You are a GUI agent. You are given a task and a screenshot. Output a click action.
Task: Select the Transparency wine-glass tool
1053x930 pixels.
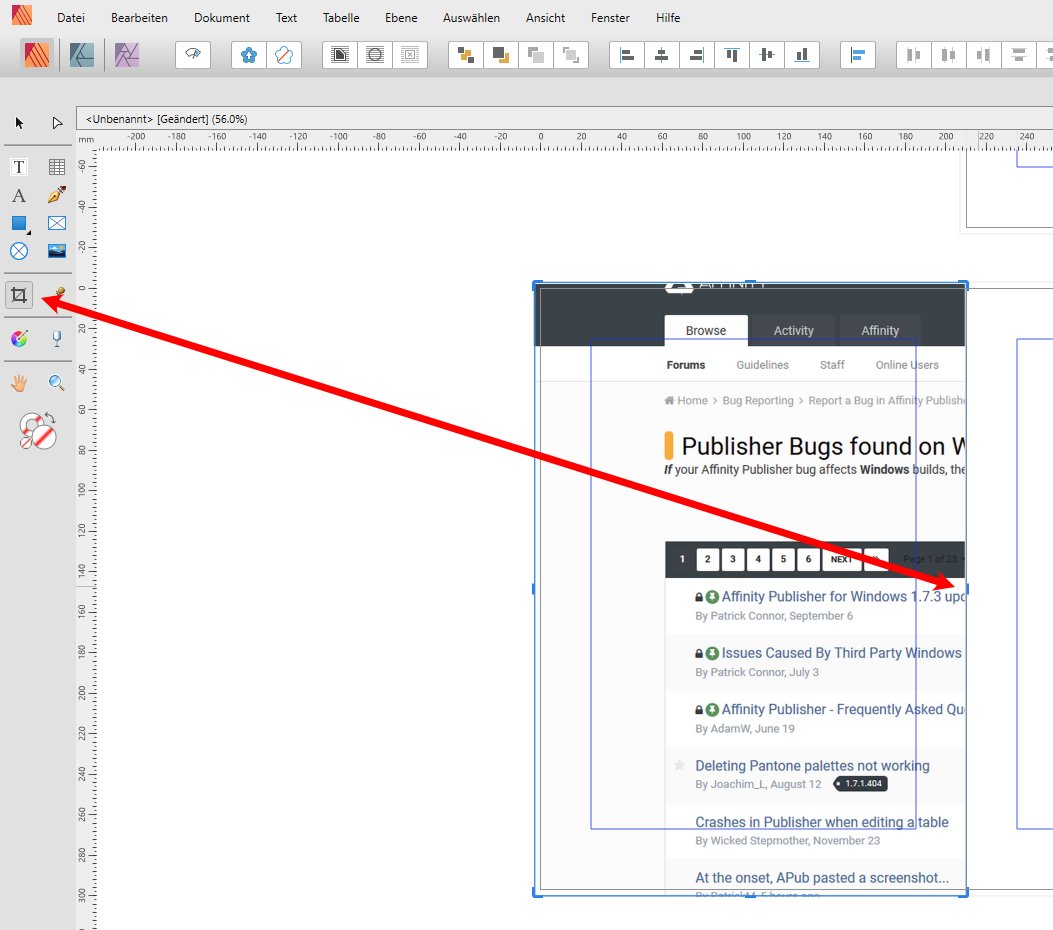pyautogui.click(x=56, y=338)
